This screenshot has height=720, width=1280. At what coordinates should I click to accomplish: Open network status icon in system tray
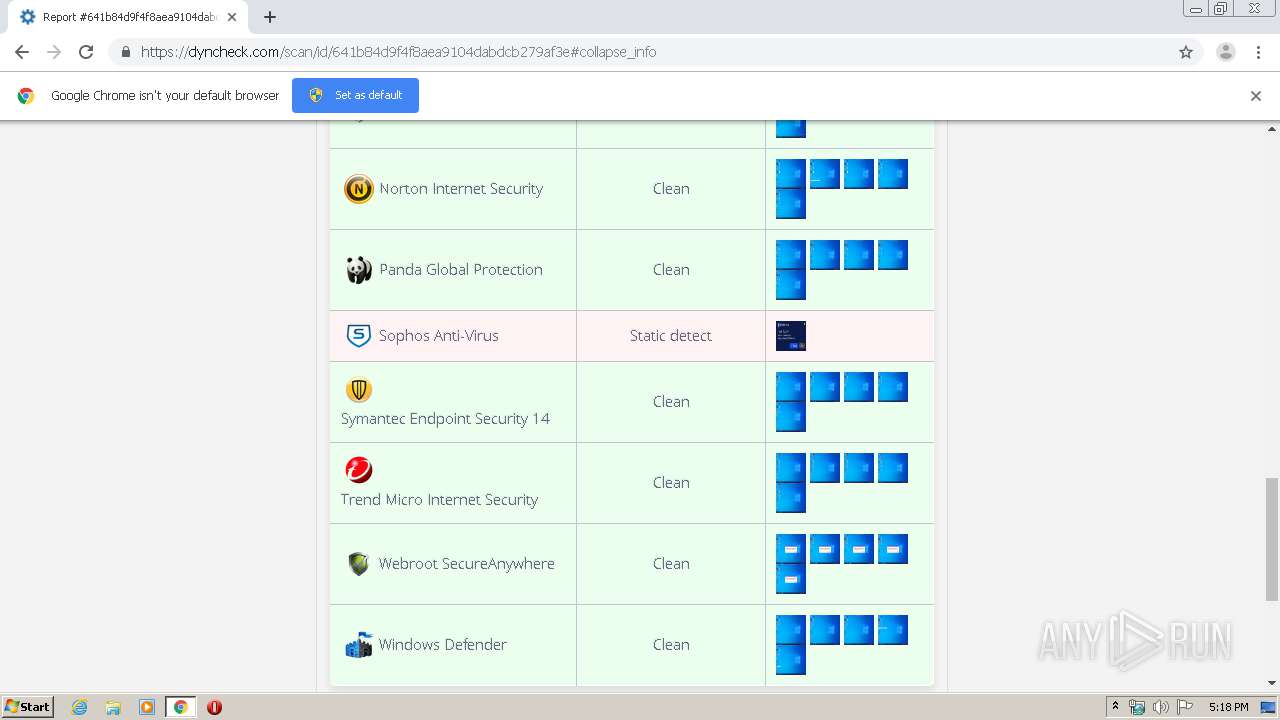pyautogui.click(x=1137, y=707)
